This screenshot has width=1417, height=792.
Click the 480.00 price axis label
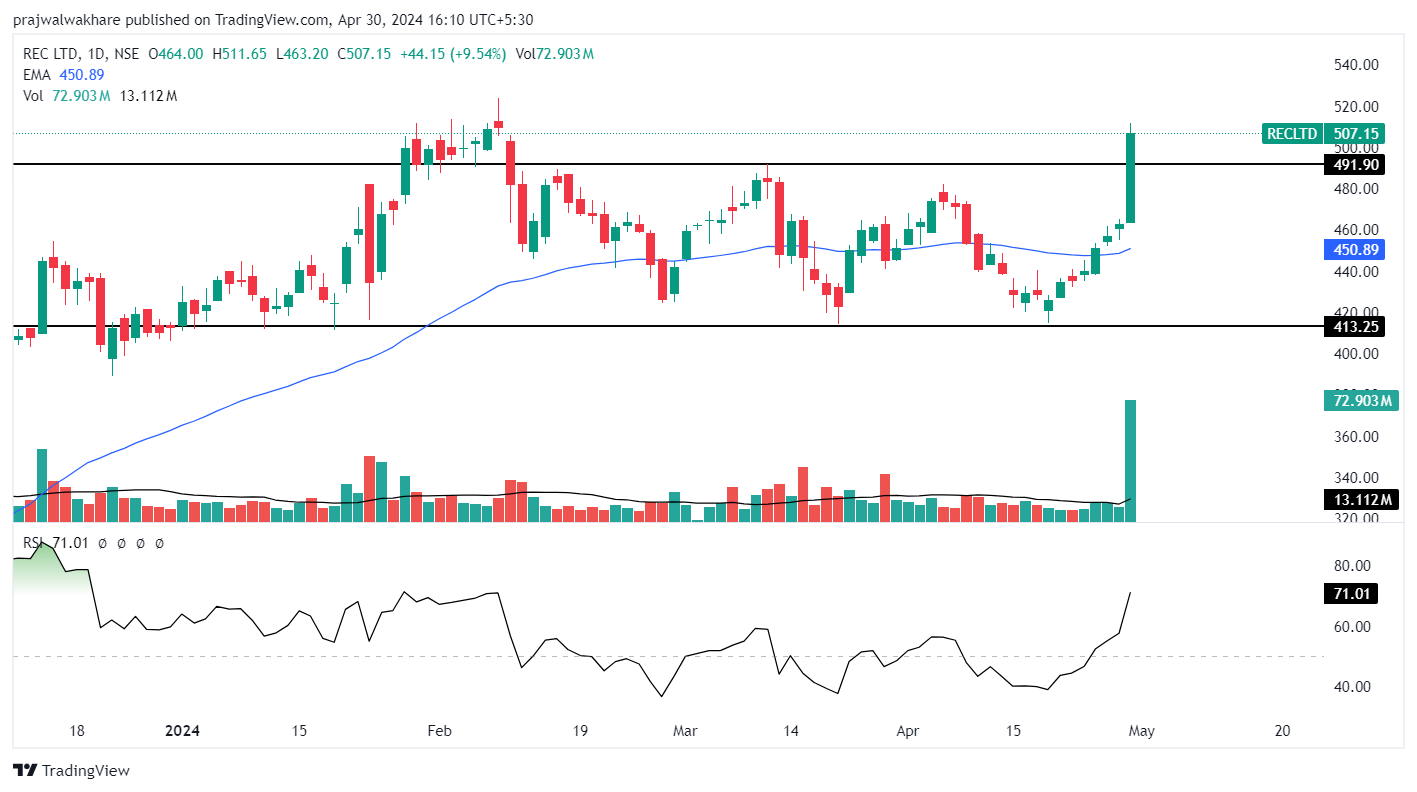(1355, 189)
